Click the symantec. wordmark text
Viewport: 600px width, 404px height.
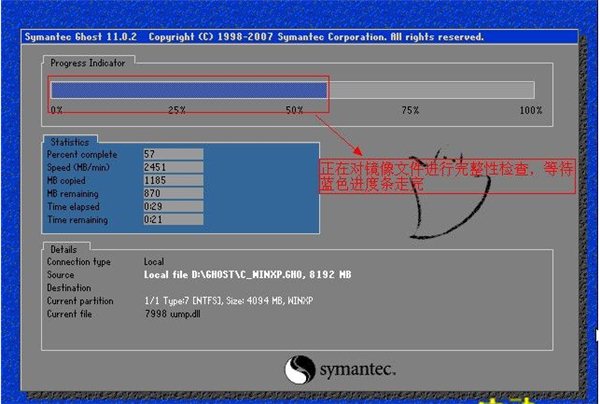point(357,370)
